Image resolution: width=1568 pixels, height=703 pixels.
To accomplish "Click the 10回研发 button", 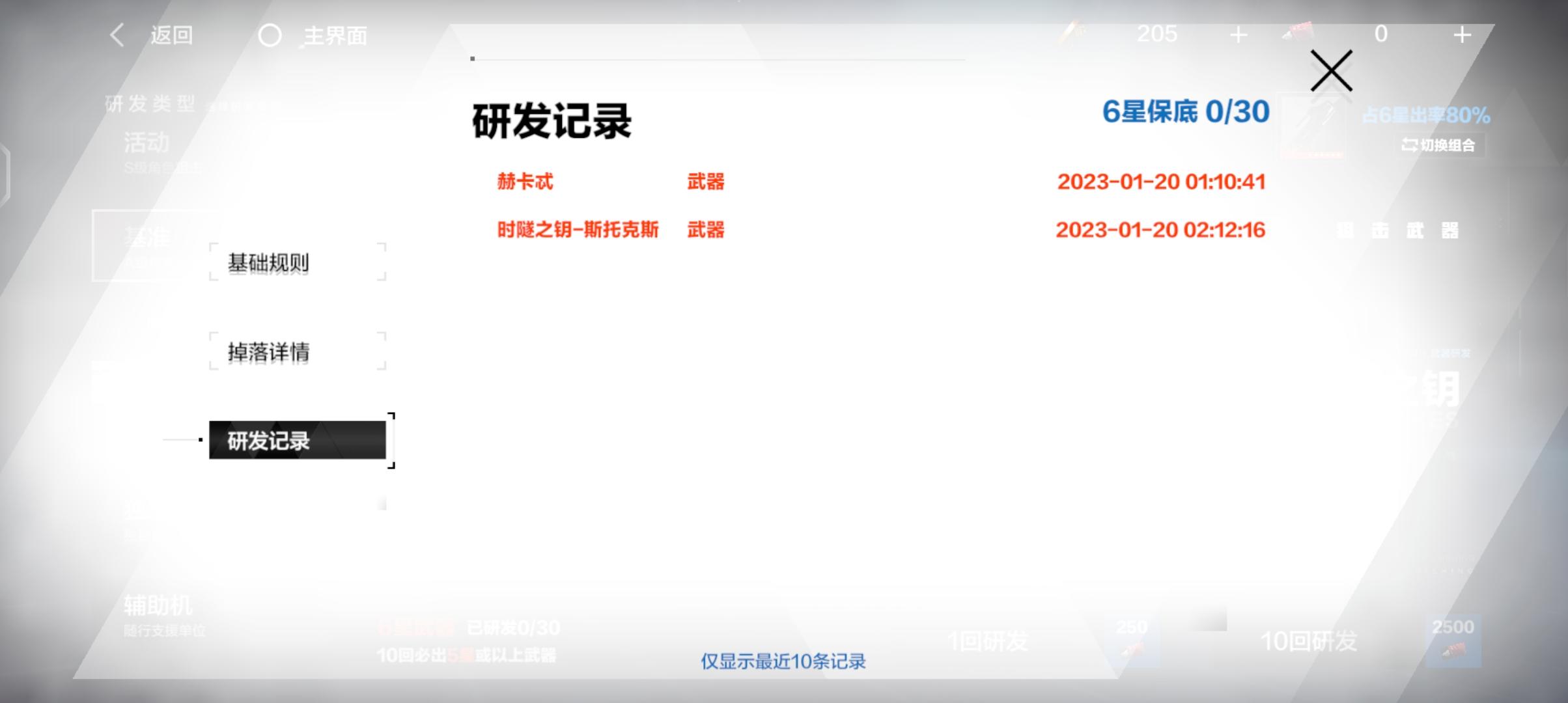I will pyautogui.click(x=1309, y=641).
